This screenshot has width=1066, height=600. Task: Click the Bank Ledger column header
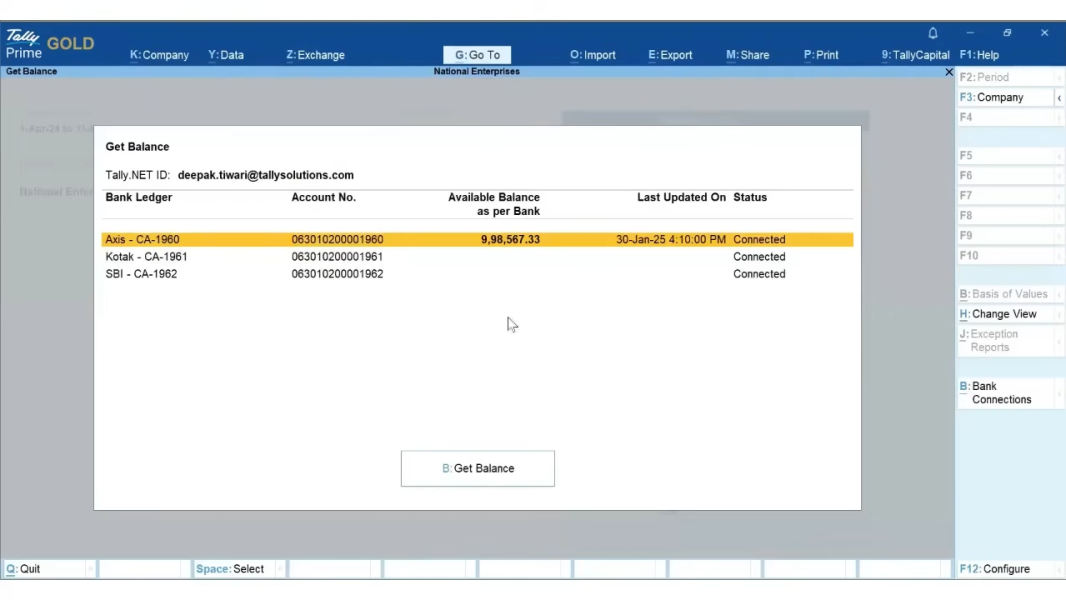[x=139, y=197]
